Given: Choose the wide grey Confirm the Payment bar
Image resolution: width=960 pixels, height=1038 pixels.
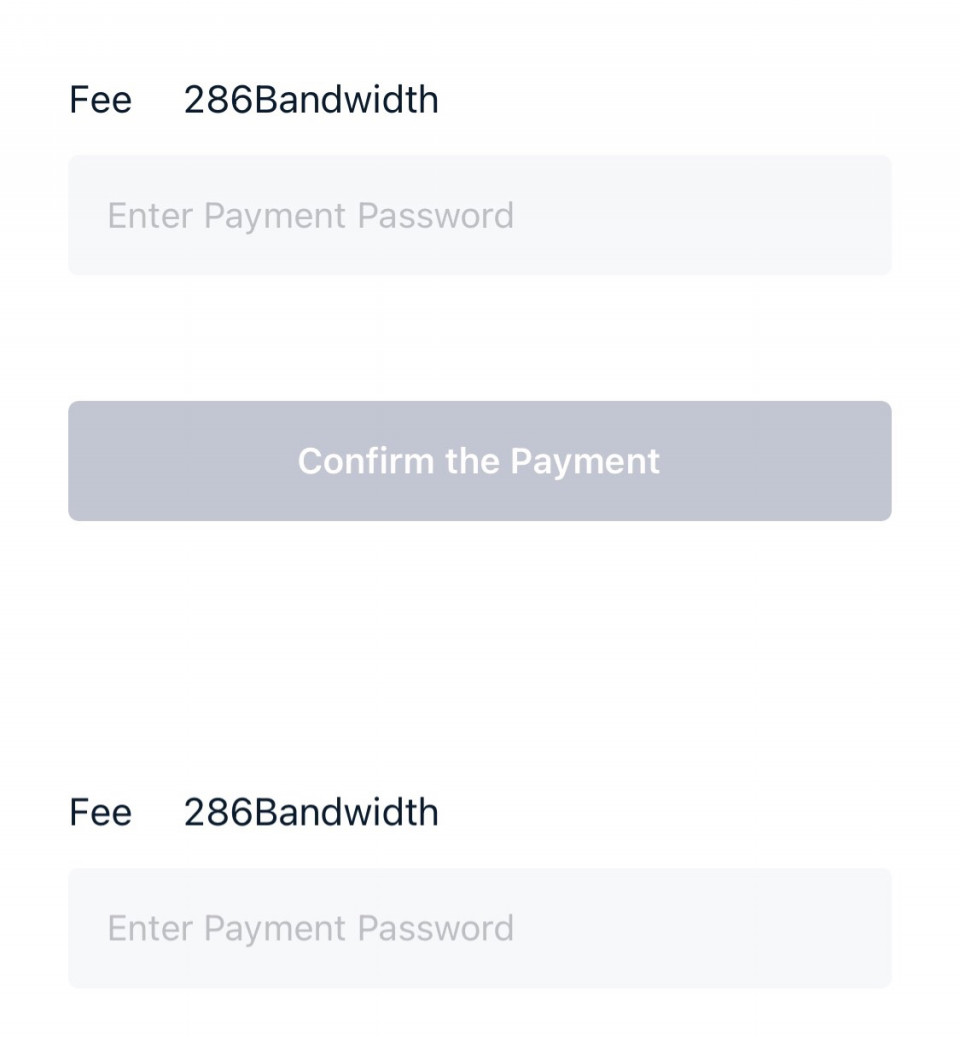Looking at the screenshot, I should click(480, 461).
